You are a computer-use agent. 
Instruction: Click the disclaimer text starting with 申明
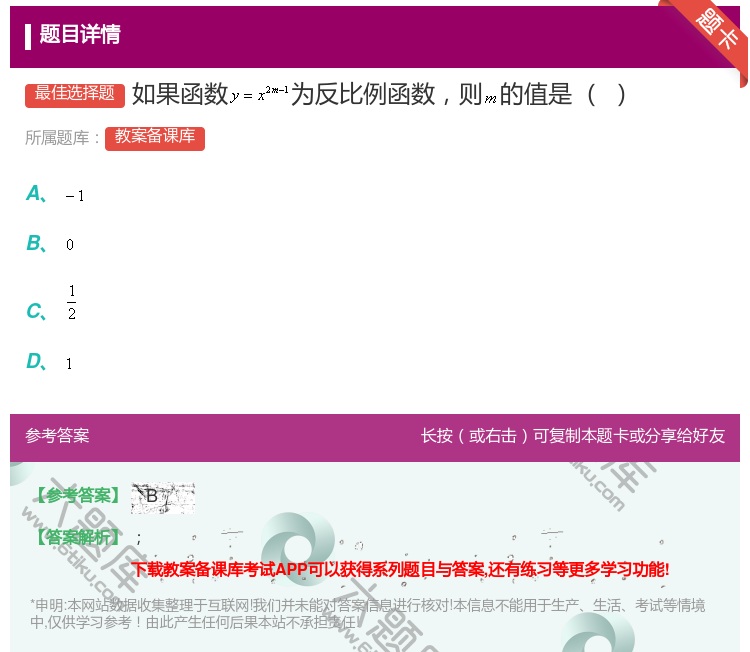click(367, 614)
